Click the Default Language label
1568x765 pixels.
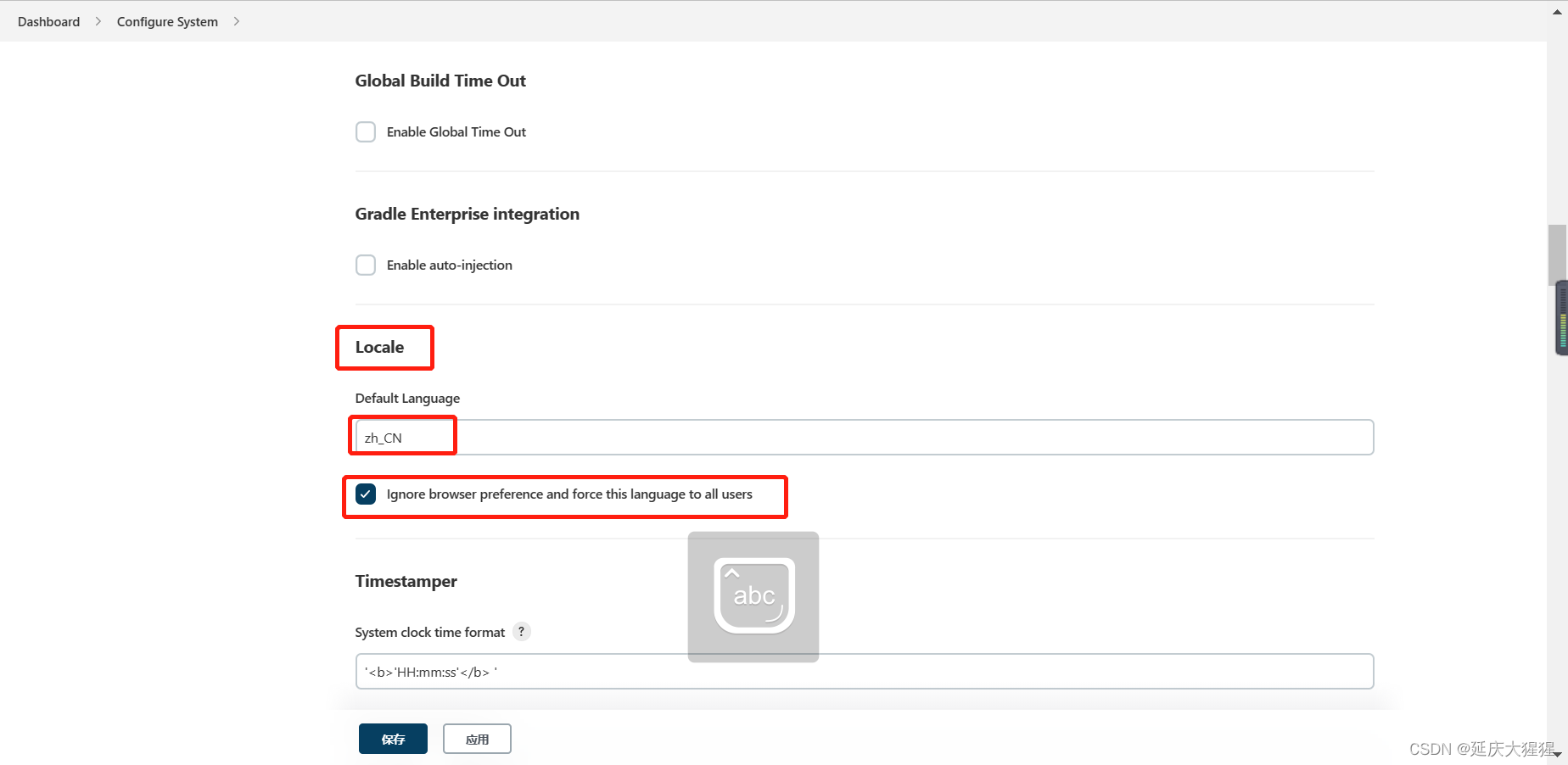pyautogui.click(x=407, y=399)
